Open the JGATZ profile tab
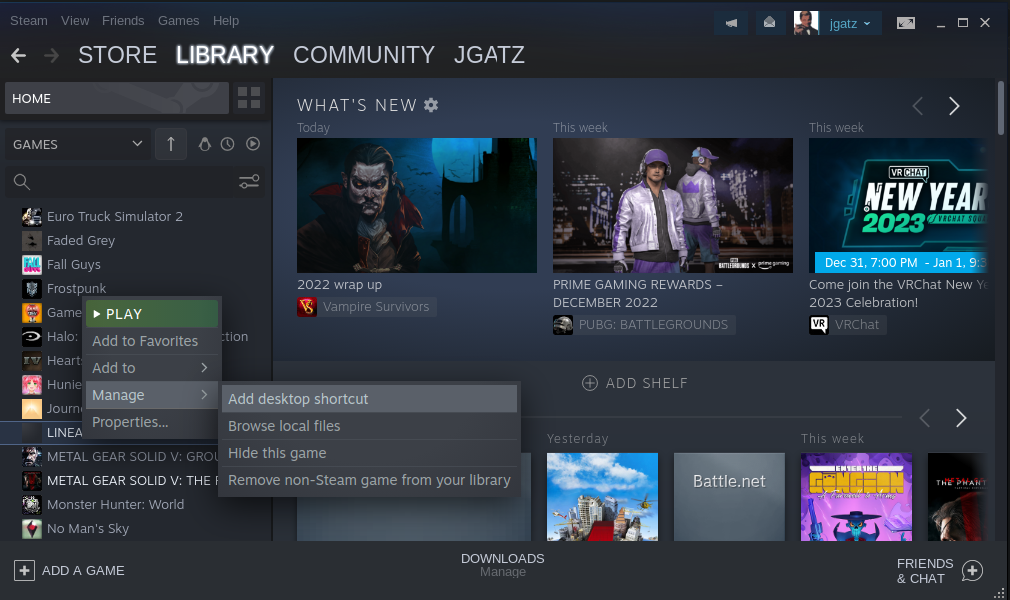 490,55
